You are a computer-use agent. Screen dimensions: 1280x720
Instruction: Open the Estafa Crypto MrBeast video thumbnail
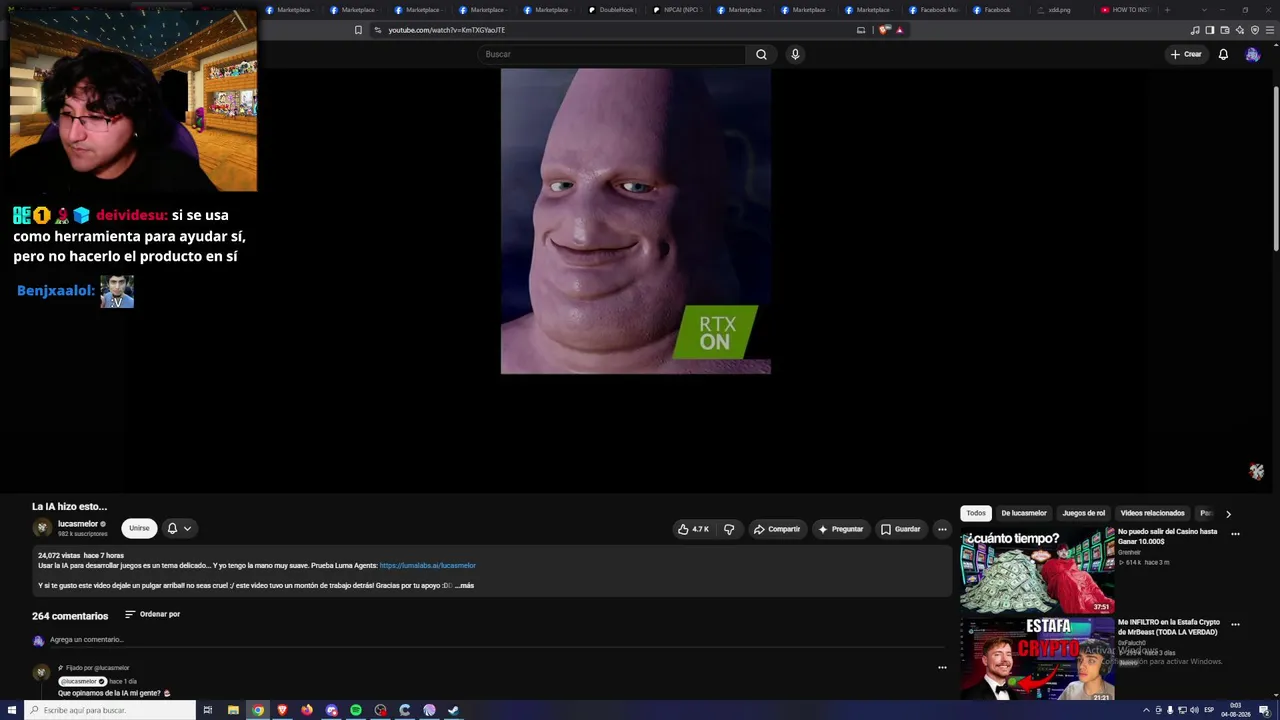tap(1038, 659)
